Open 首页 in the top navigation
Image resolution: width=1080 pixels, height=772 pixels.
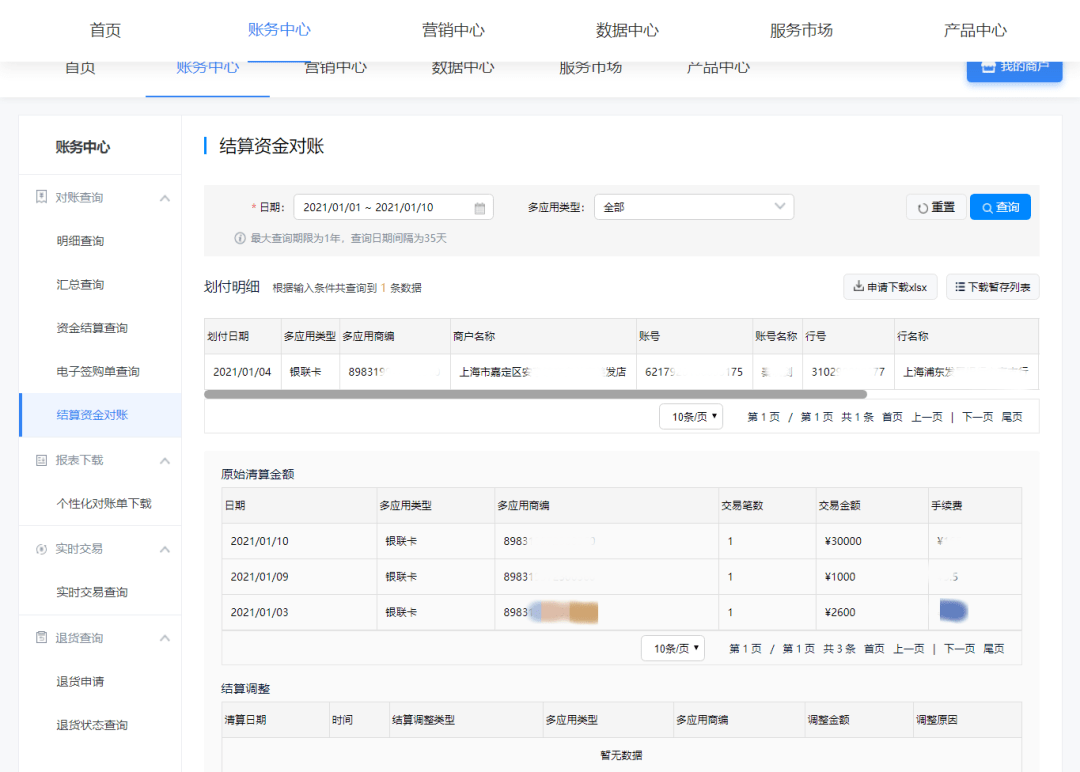tap(105, 30)
